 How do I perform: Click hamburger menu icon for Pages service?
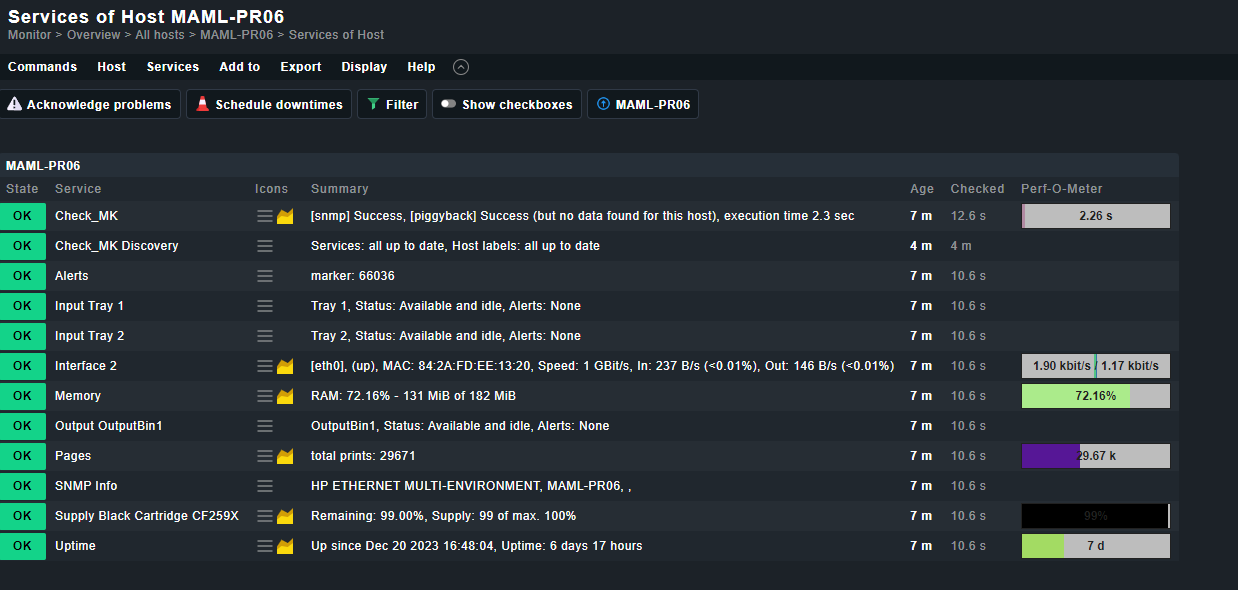click(265, 456)
